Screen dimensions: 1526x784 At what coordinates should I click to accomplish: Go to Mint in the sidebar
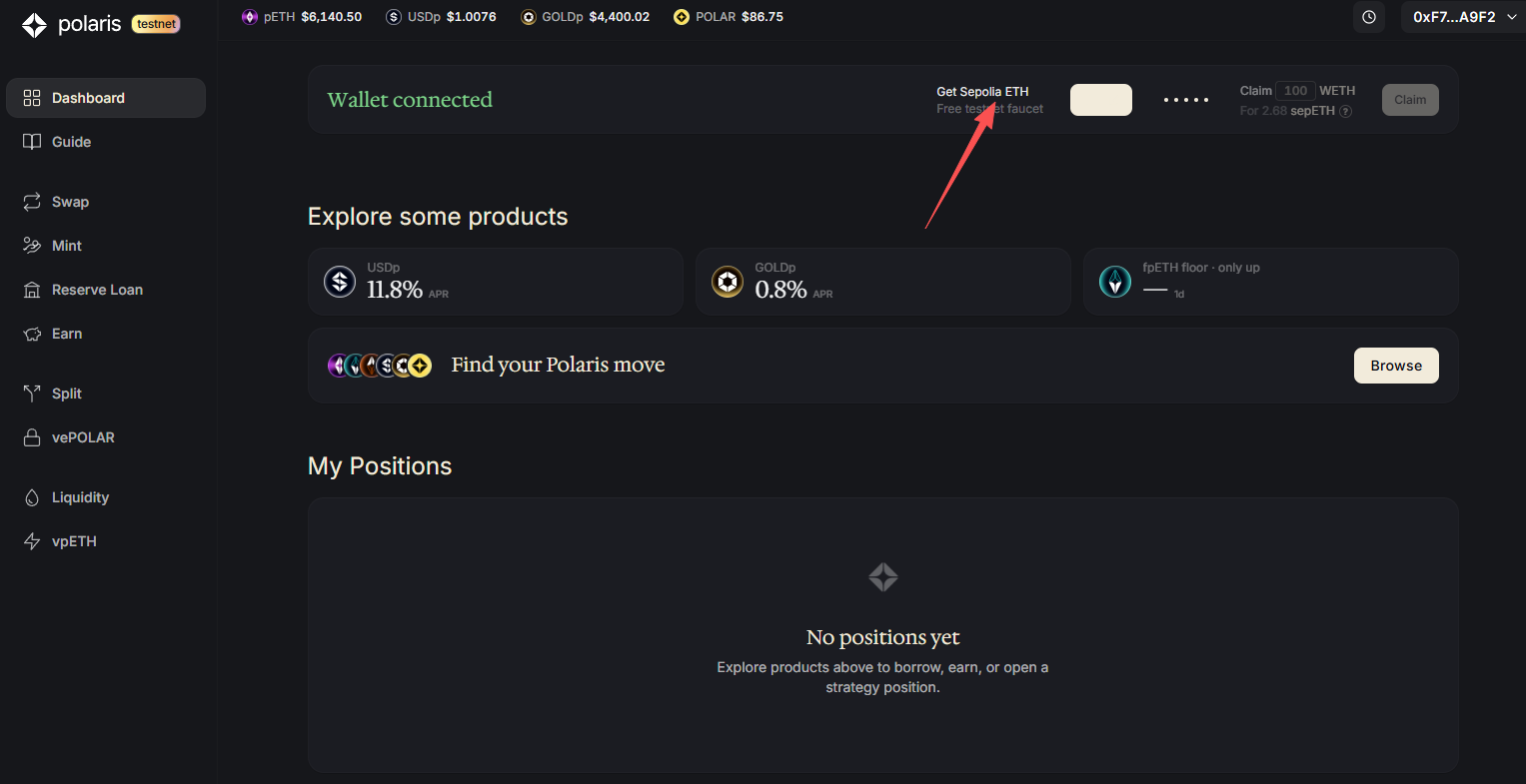[x=106, y=246]
